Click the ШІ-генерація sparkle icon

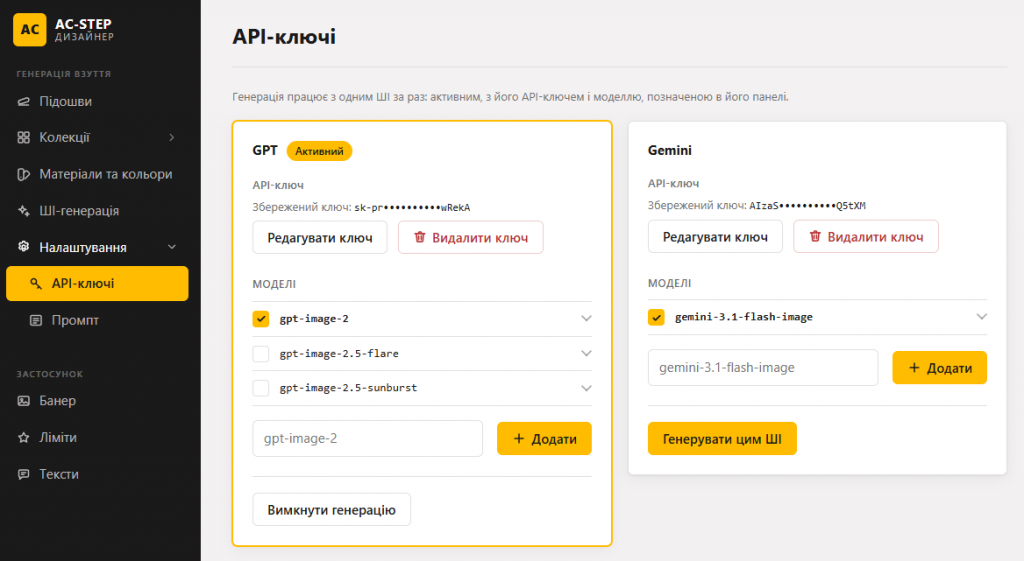coord(24,211)
